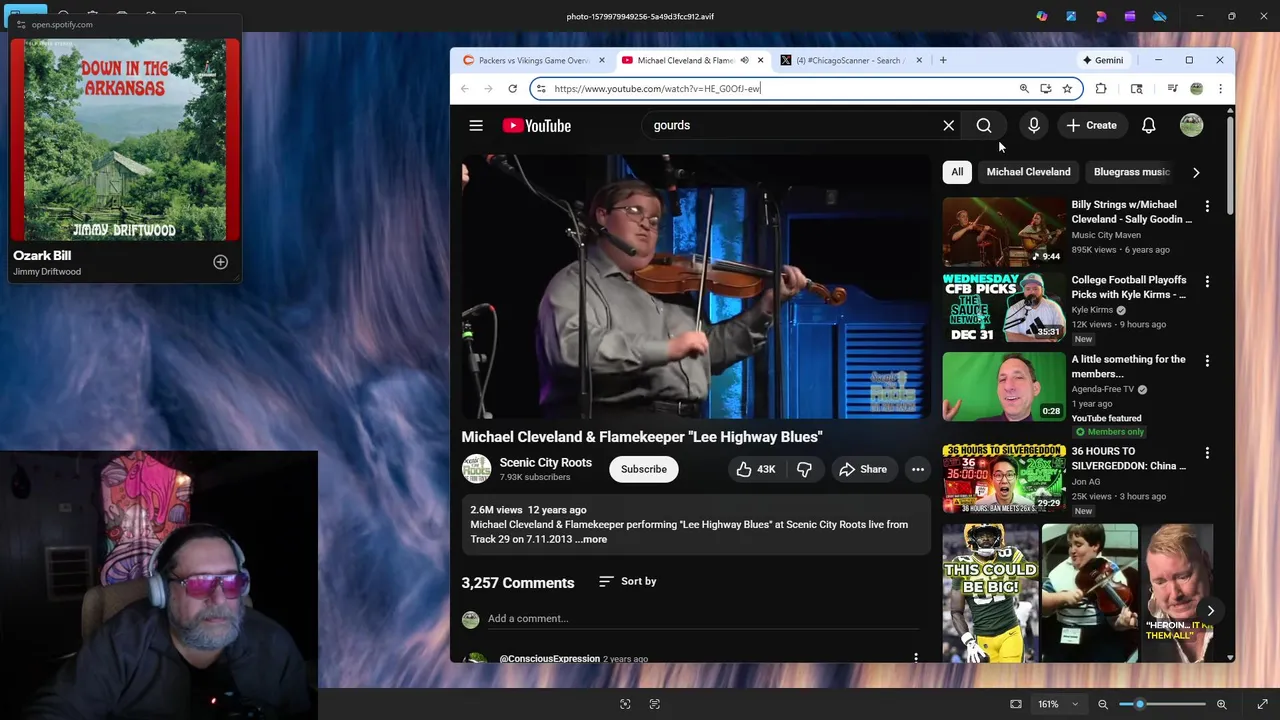
Task: Select the 'Bluegrass music' filter chip
Action: 1131,172
